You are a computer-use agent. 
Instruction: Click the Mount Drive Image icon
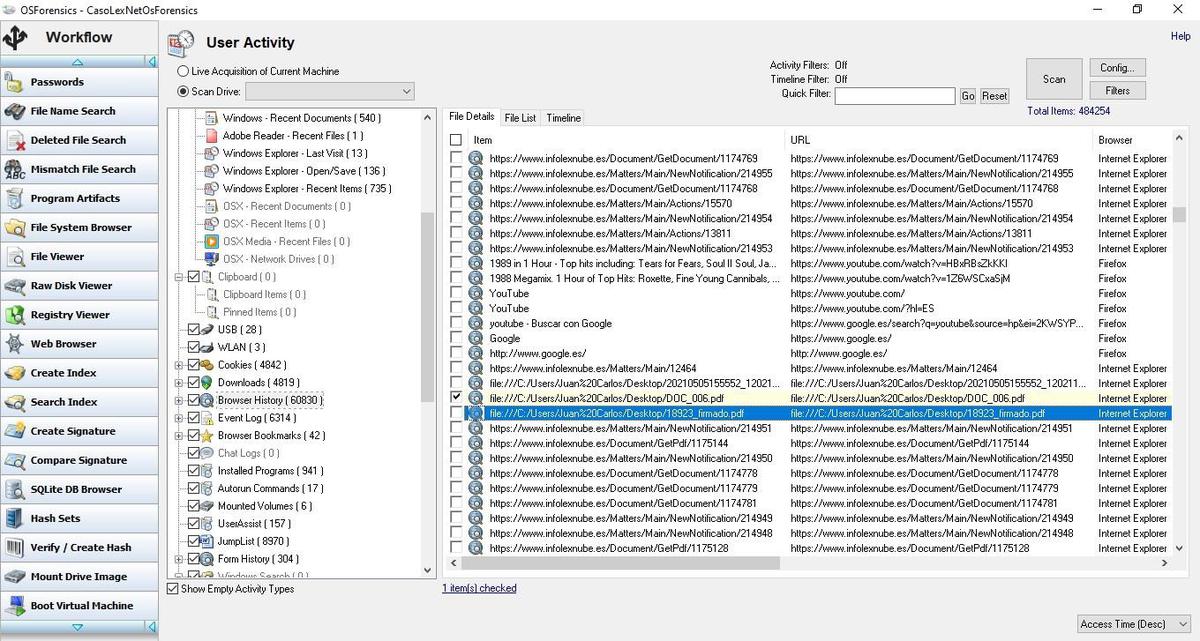coord(15,576)
